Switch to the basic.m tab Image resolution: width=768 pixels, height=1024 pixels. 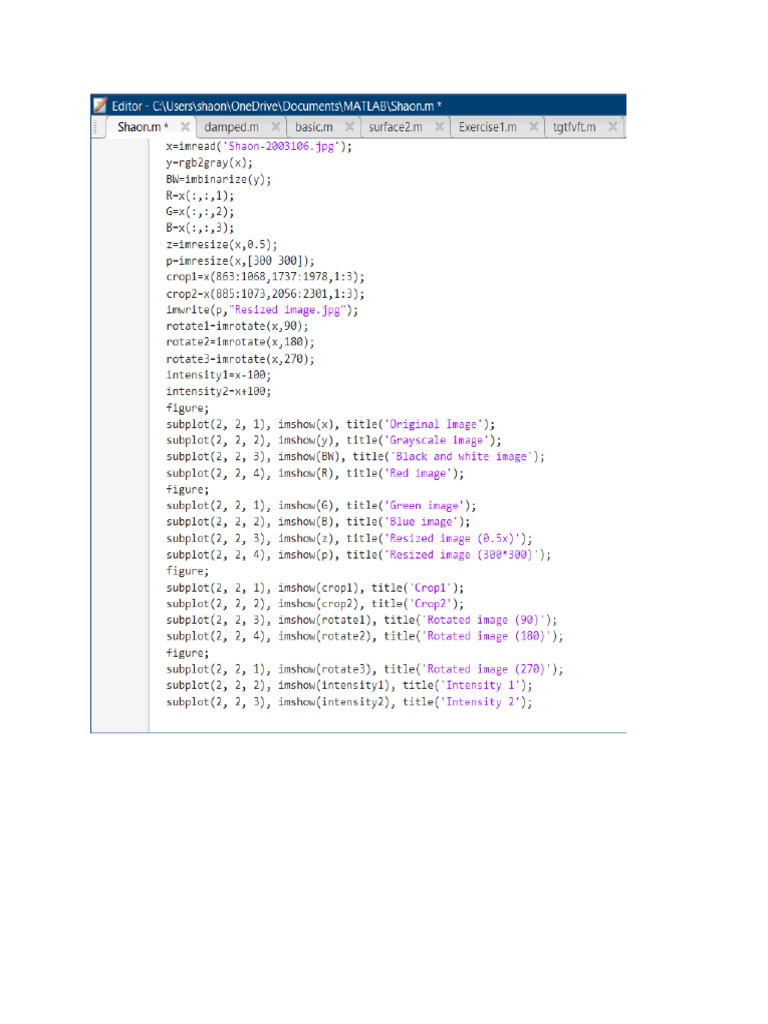tap(314, 127)
